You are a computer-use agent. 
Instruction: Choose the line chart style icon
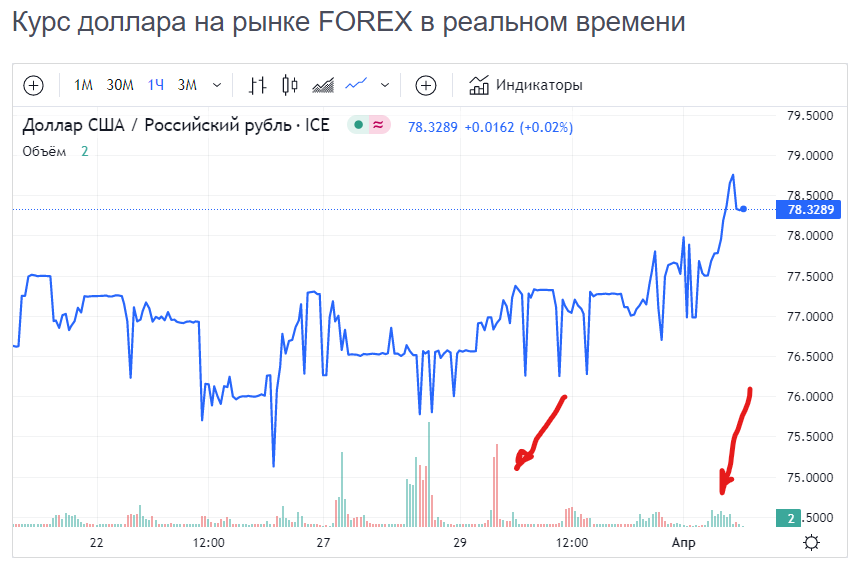coord(356,85)
